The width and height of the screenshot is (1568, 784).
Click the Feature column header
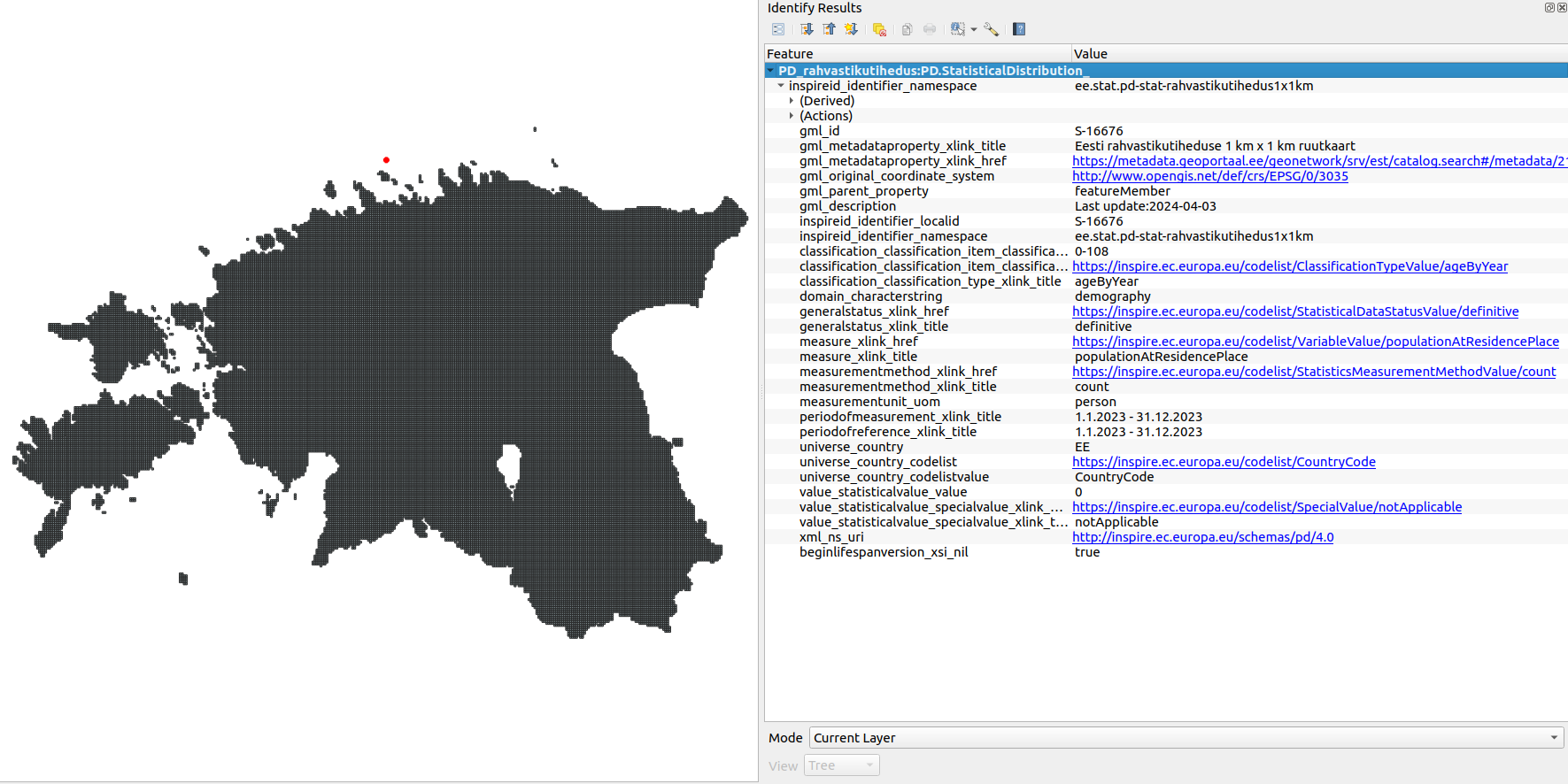click(x=917, y=54)
